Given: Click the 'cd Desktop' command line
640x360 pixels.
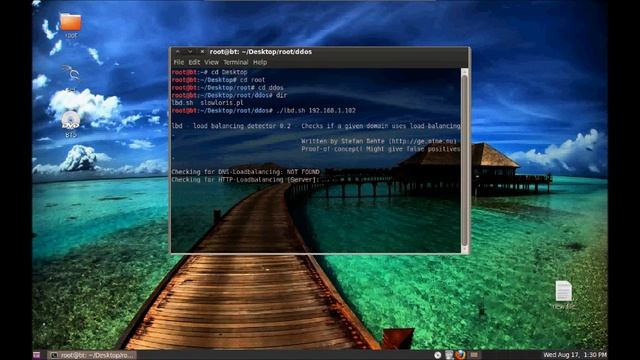Looking at the screenshot, I should [x=209, y=72].
